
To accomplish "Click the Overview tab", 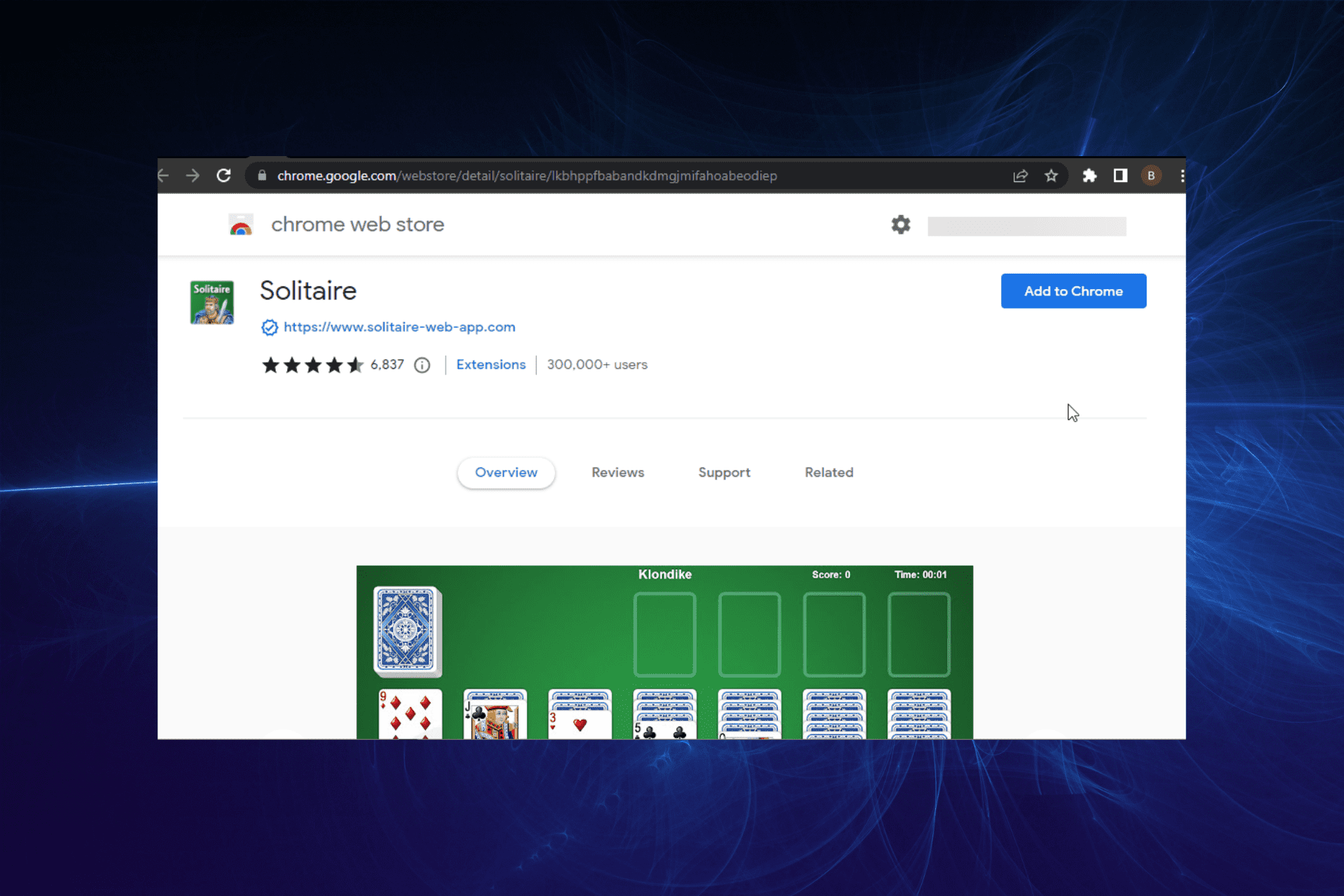I will (x=506, y=472).
